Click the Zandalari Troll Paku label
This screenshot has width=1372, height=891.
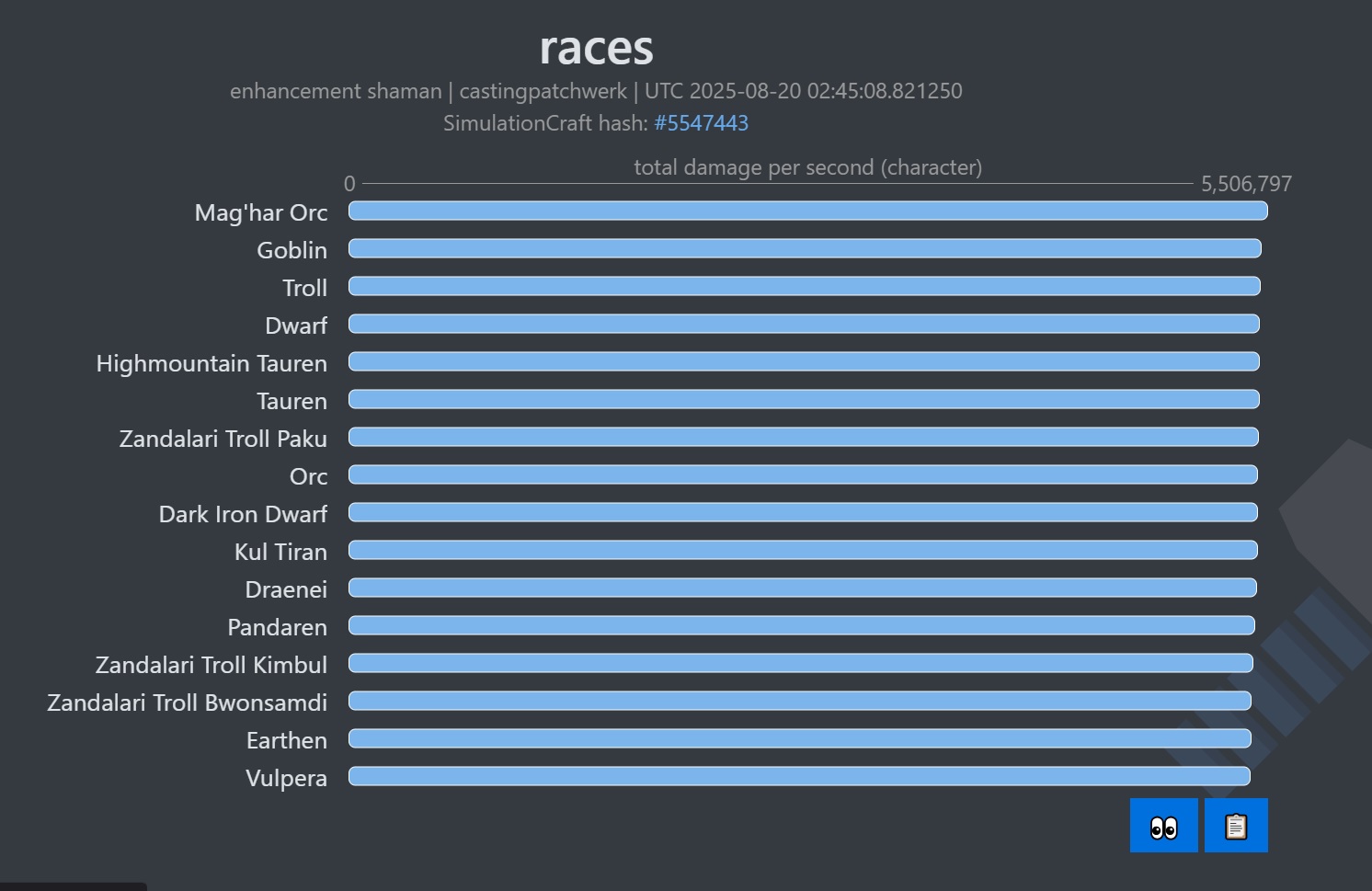click(x=223, y=439)
